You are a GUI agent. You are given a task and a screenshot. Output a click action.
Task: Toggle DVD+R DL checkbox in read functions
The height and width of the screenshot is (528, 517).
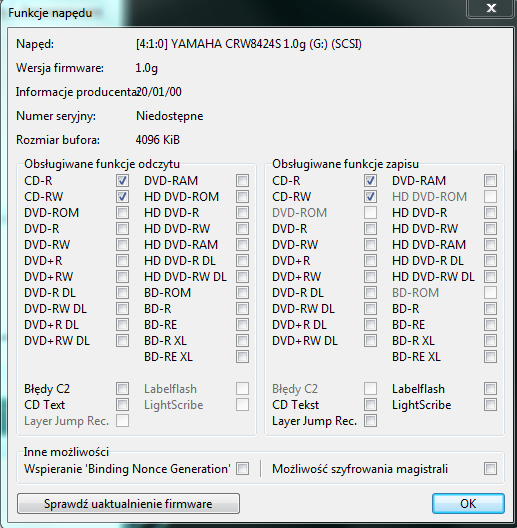click(x=122, y=324)
